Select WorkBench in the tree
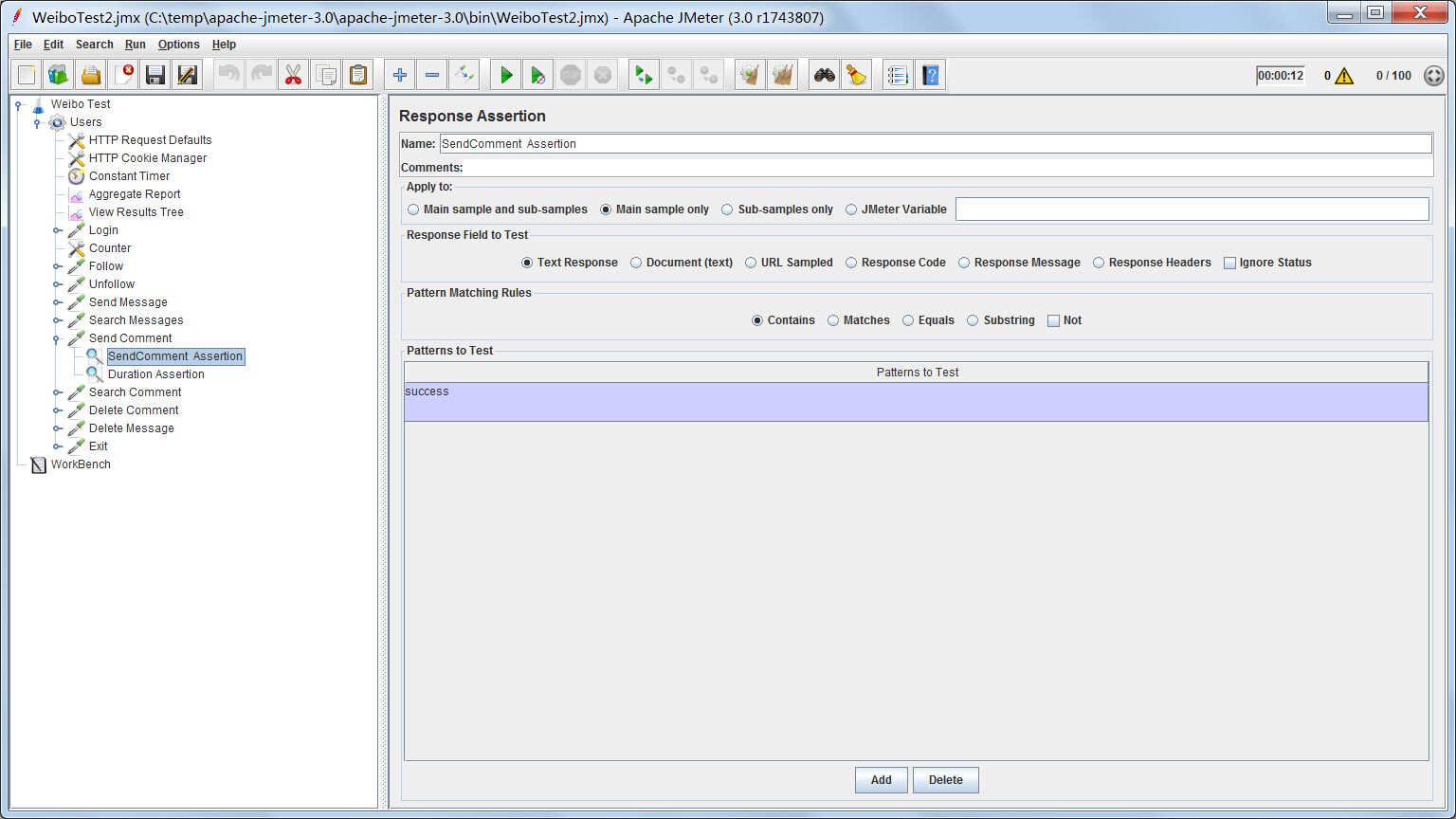Viewport: 1456px width, 819px height. point(81,464)
